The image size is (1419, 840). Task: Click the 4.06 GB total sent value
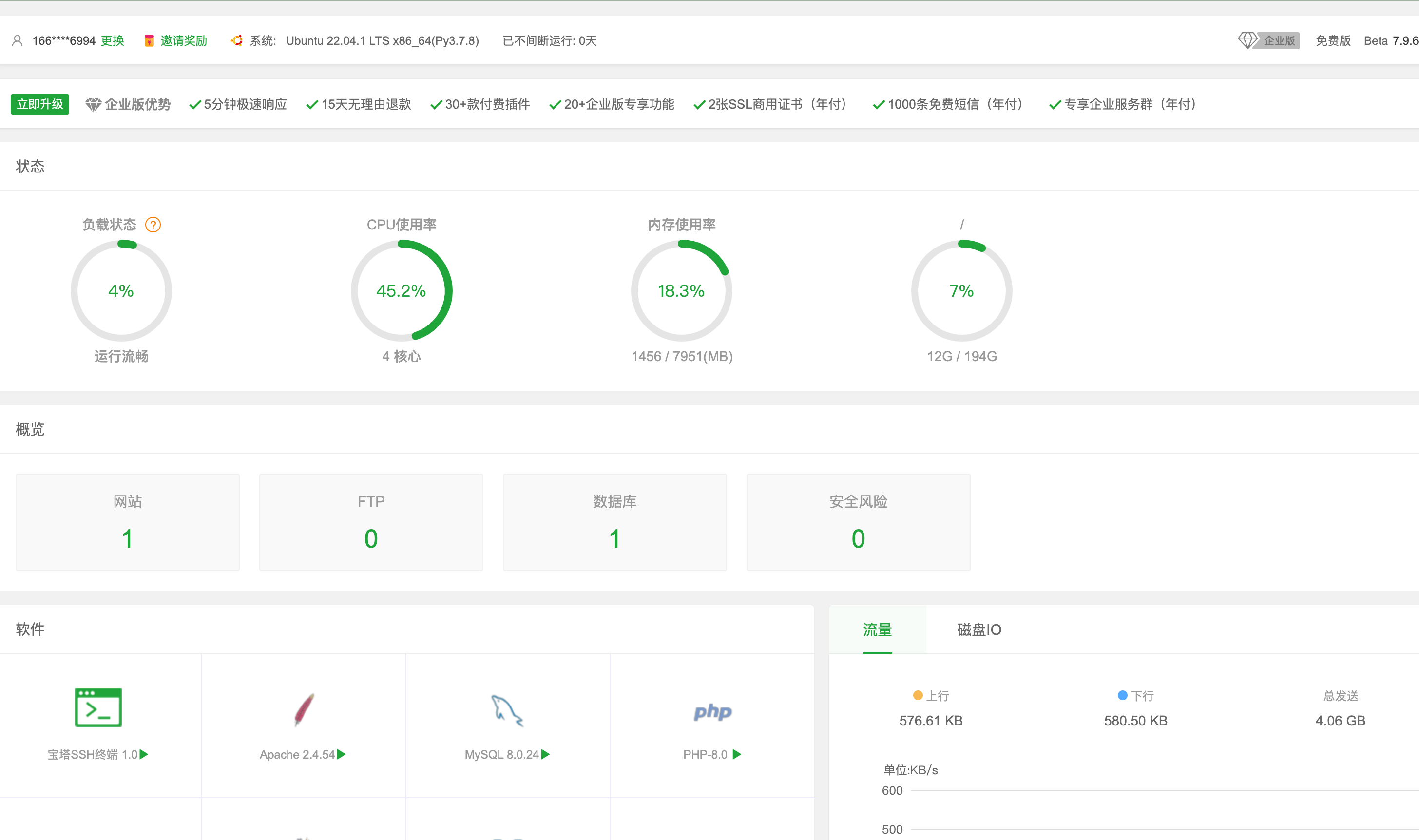pos(1341,721)
